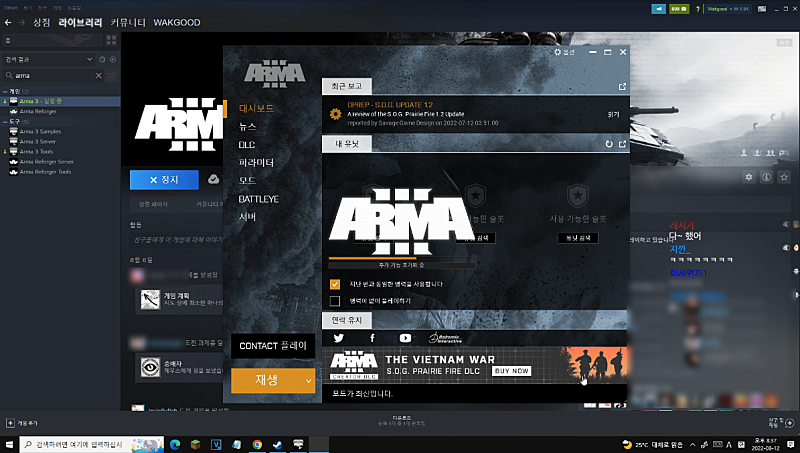800x453 pixels.
Task: Go to Steam Store tab
Action: tap(42, 22)
